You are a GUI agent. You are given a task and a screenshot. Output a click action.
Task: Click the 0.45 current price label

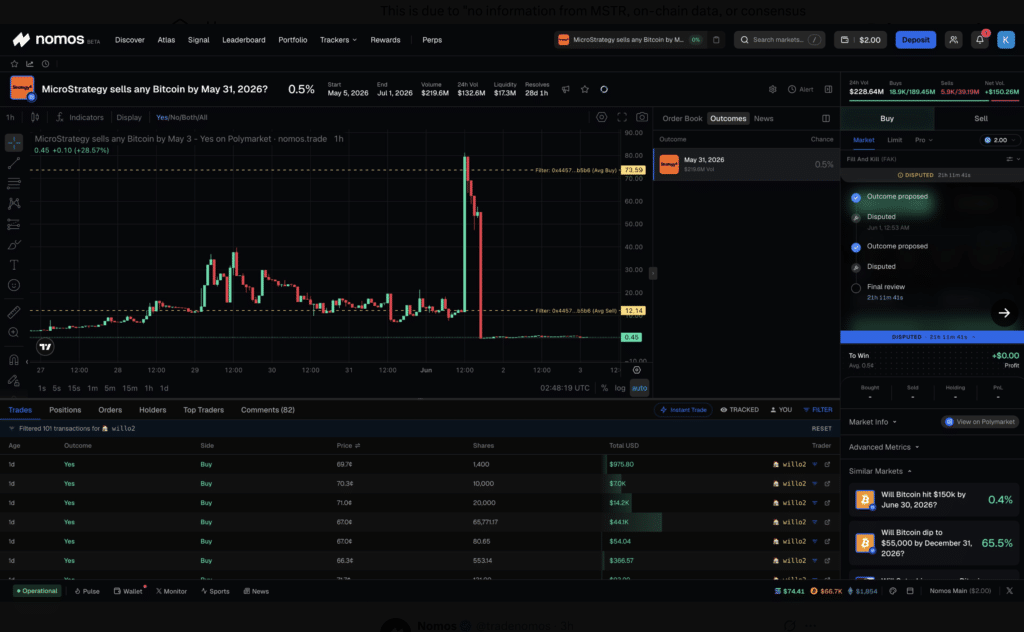click(x=632, y=338)
